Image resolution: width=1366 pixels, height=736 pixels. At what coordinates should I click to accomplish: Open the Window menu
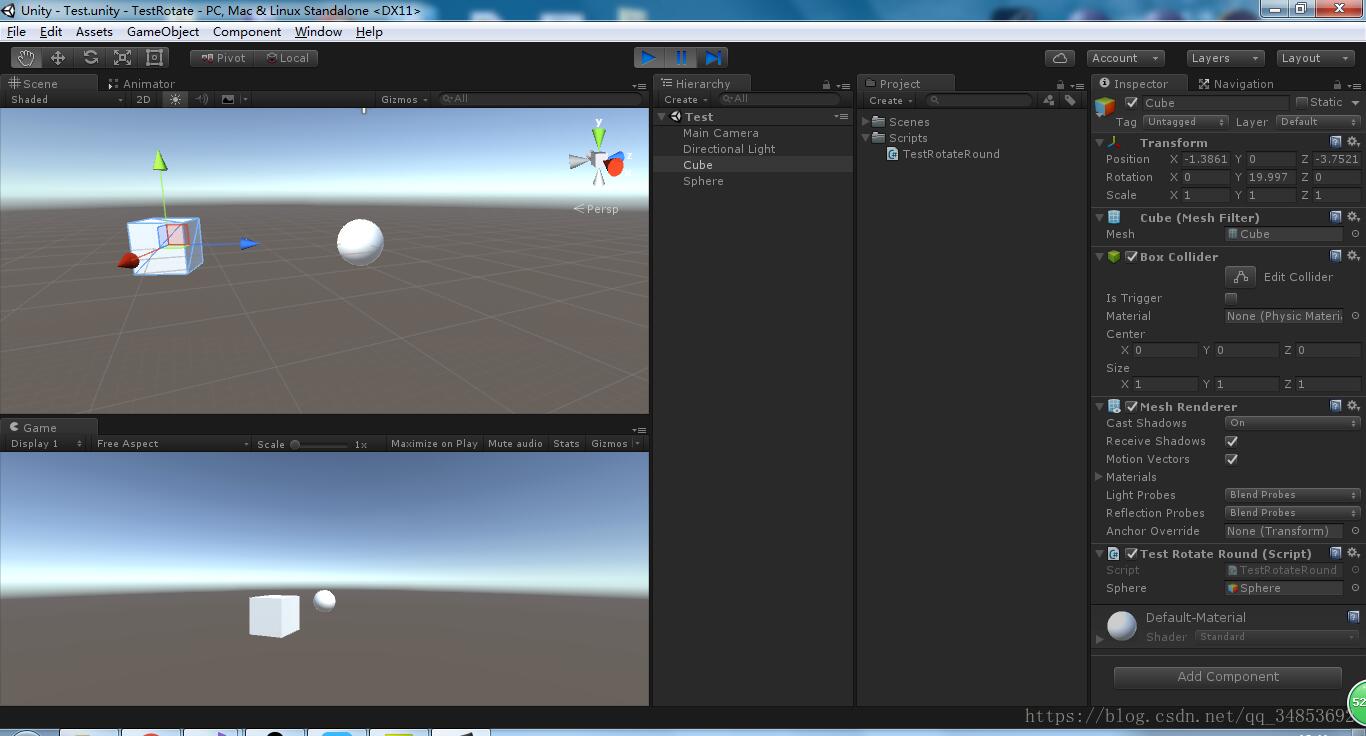(318, 31)
